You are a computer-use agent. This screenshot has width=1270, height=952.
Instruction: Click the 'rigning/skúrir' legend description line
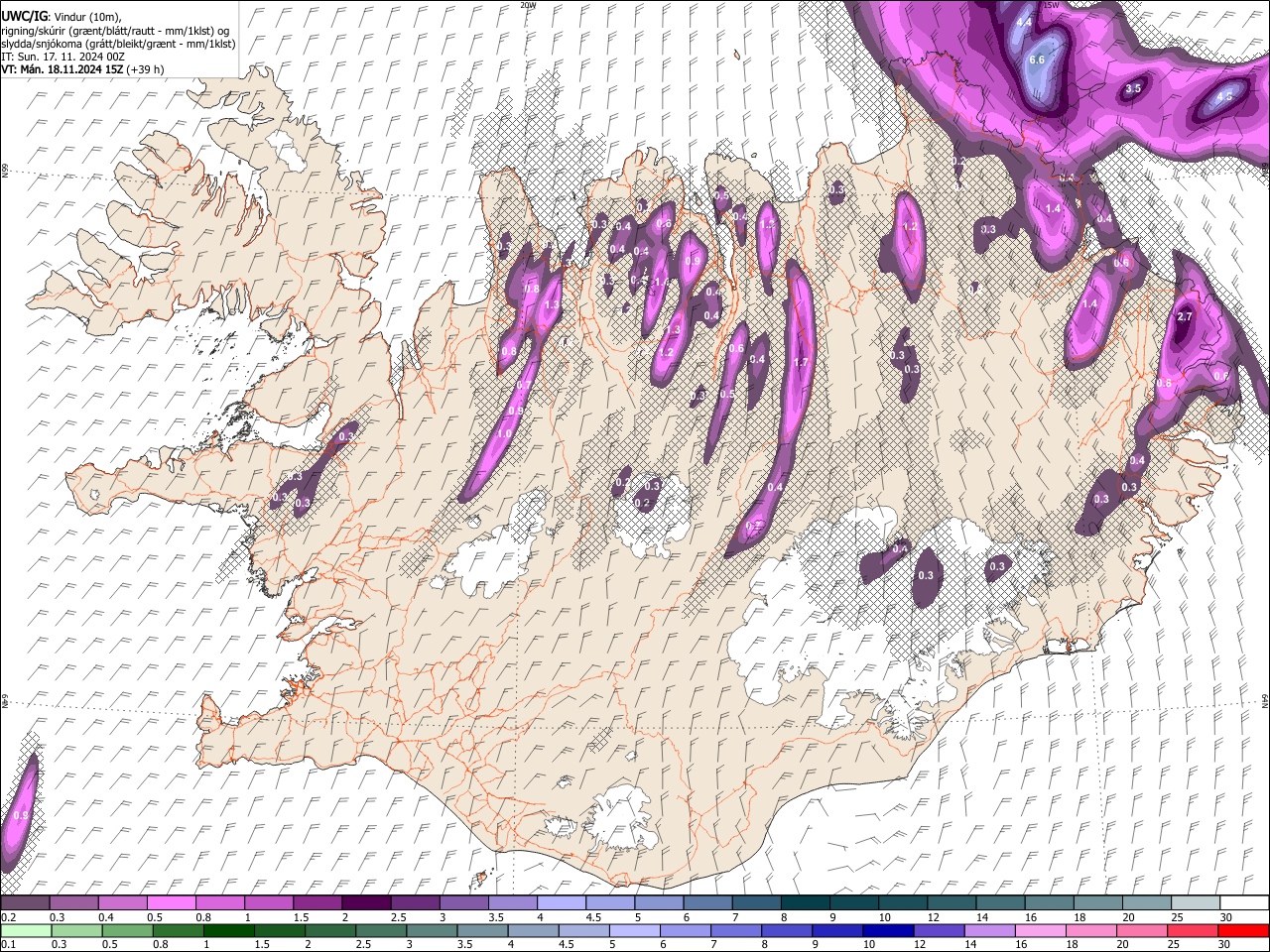tap(115, 31)
